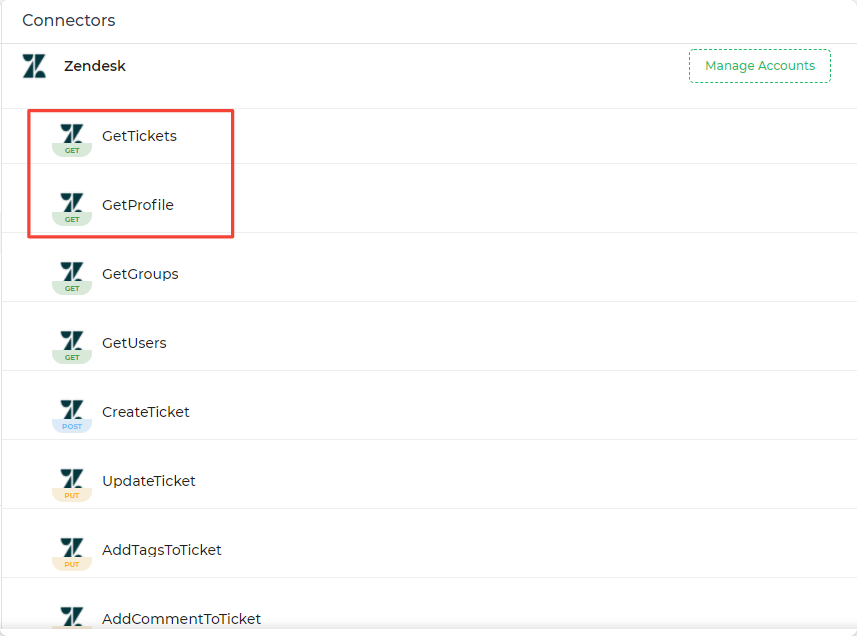The image size is (857, 636).
Task: Click the AddCommentToTicket Zendesk icon
Action: [x=72, y=617]
